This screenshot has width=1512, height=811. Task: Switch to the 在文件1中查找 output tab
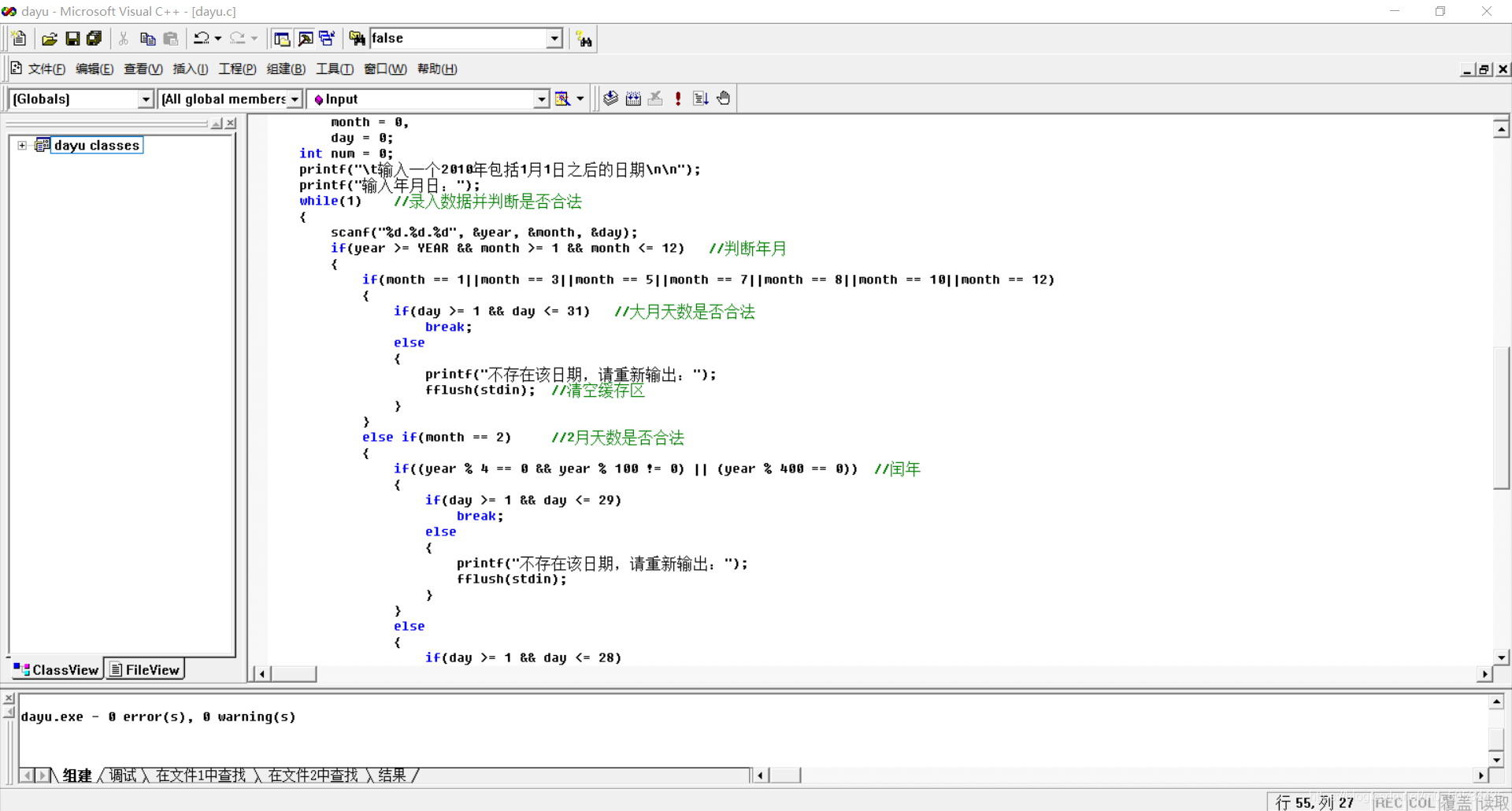tap(201, 776)
